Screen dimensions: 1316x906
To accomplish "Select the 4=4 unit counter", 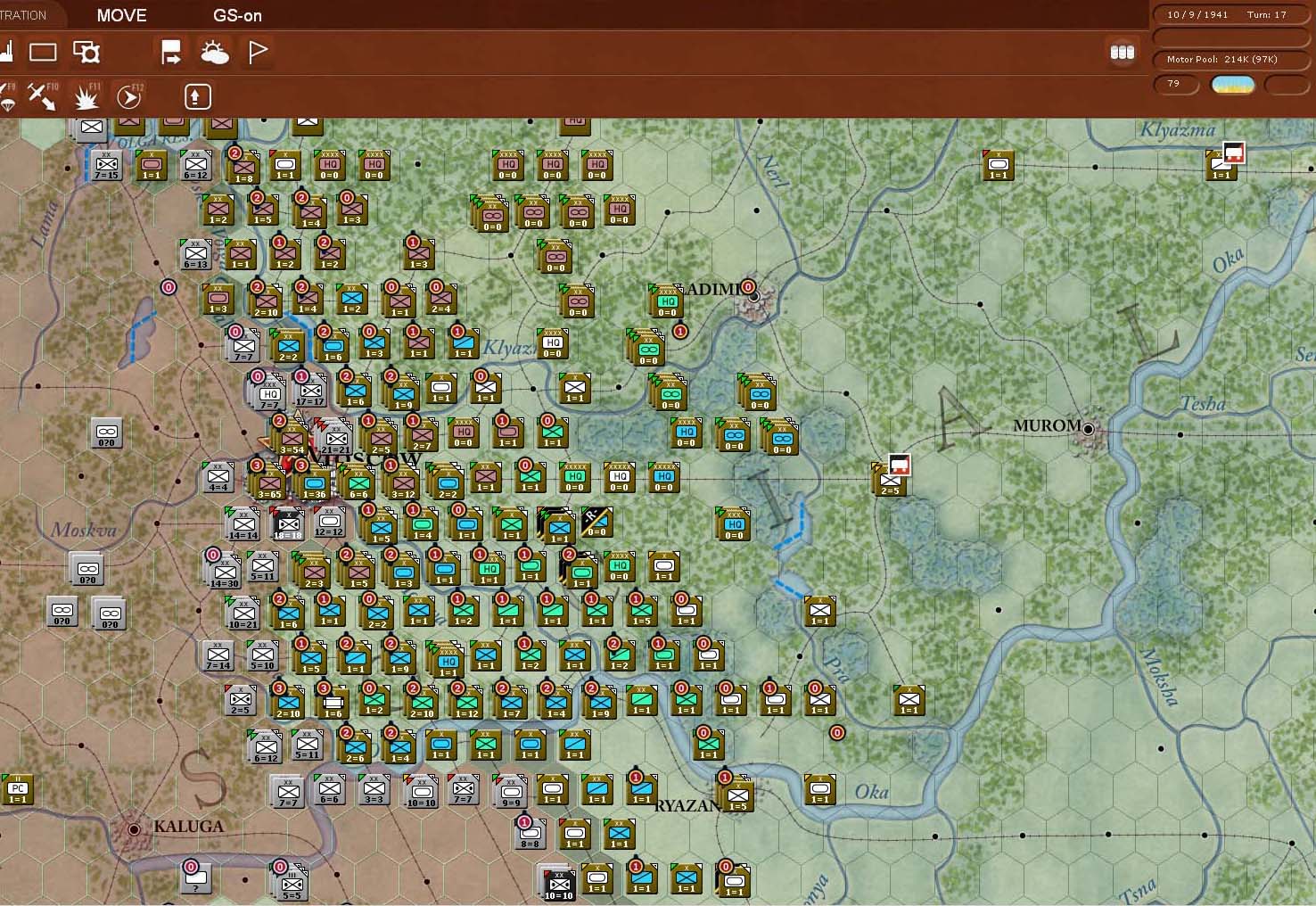I will (x=218, y=477).
